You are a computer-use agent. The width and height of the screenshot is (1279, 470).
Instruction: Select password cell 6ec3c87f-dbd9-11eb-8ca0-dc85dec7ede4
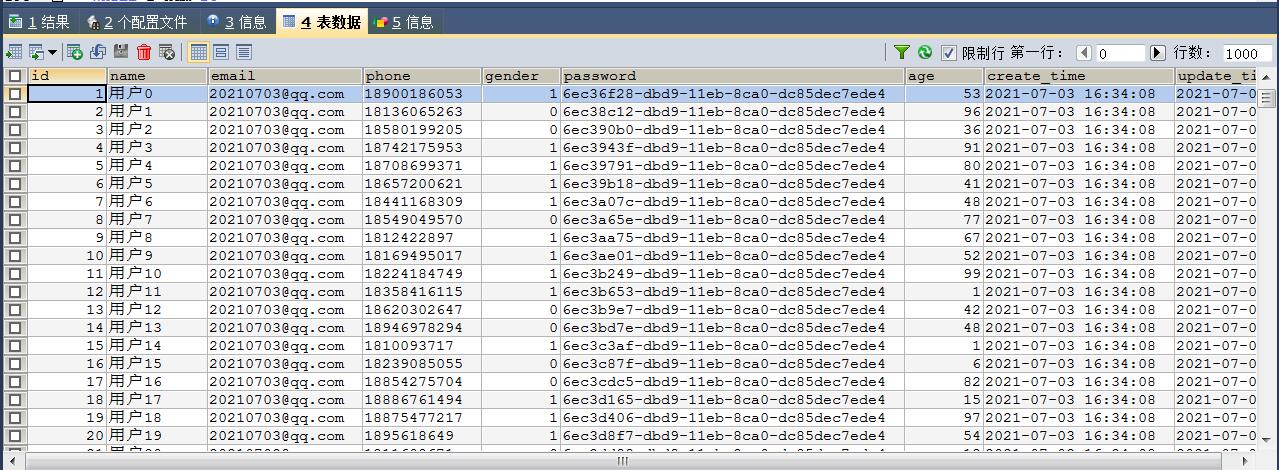click(x=733, y=364)
